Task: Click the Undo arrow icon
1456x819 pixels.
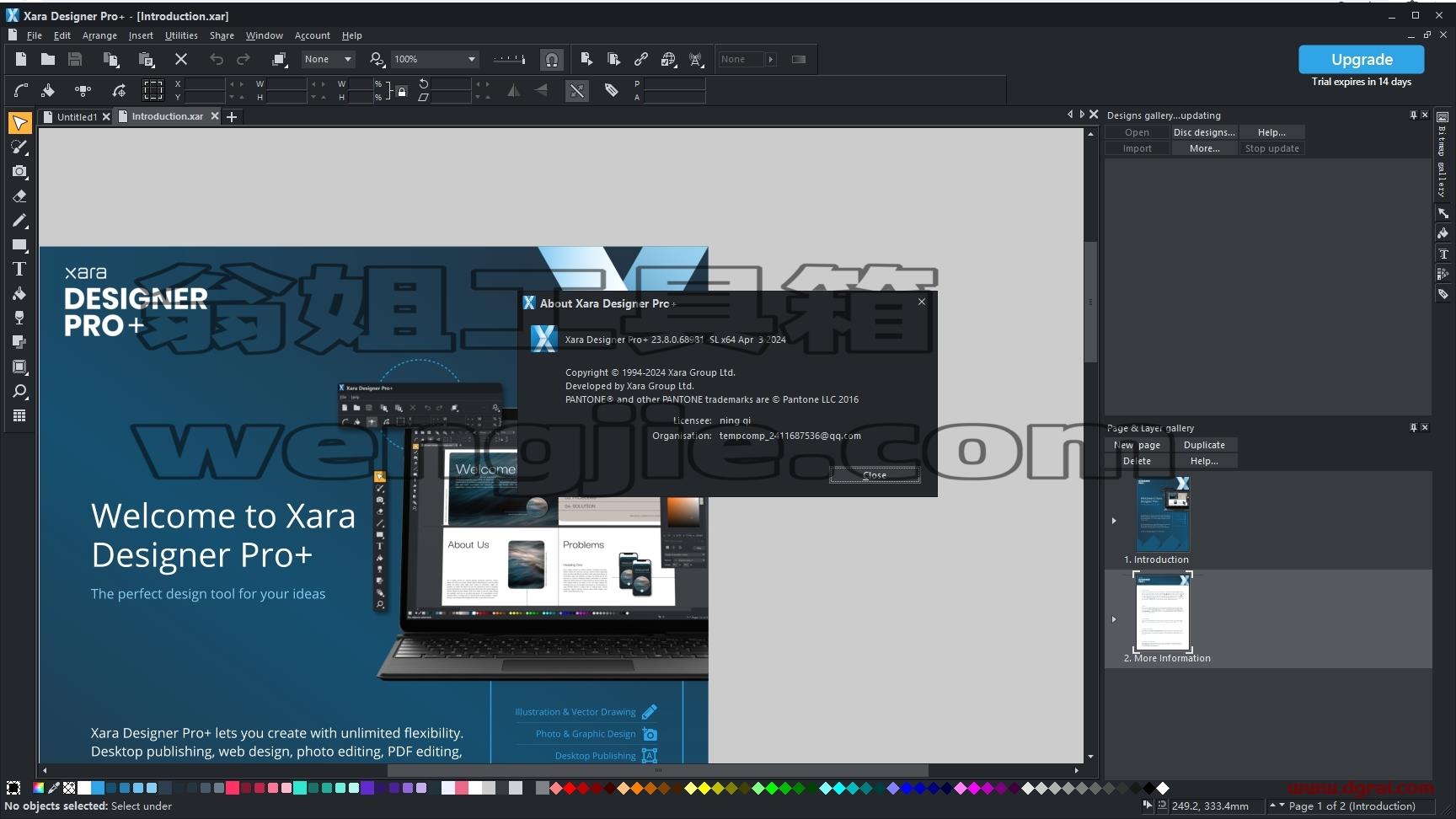Action: [x=217, y=59]
